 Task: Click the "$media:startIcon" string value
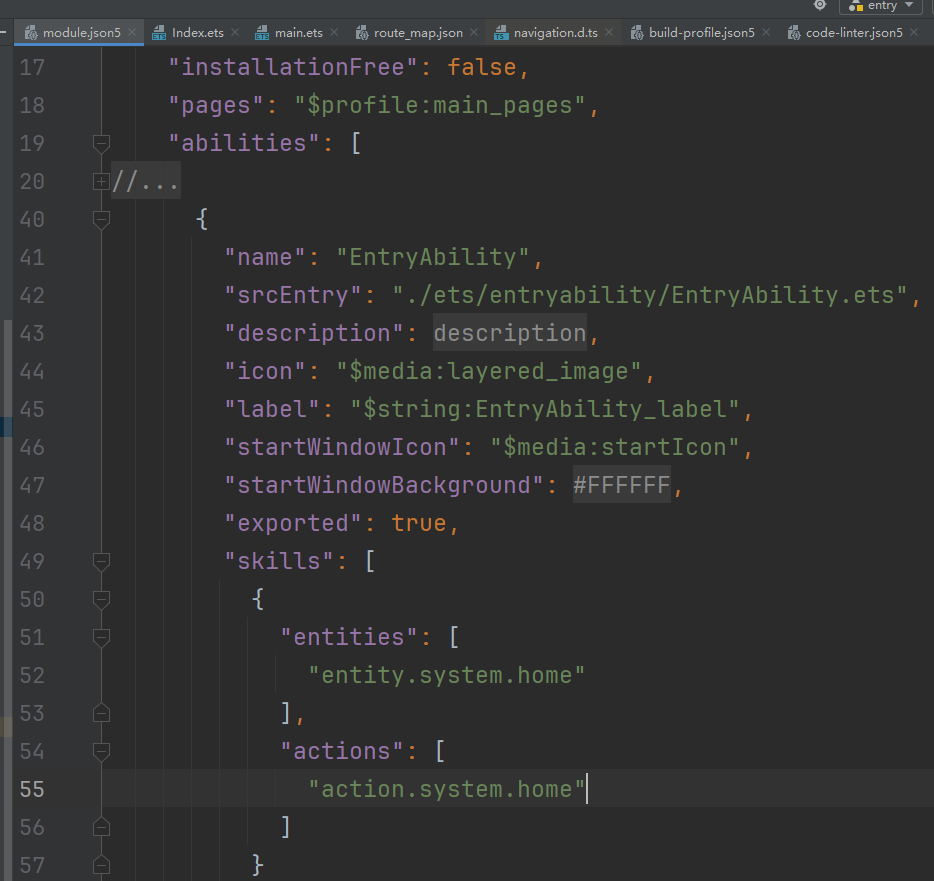(x=614, y=447)
